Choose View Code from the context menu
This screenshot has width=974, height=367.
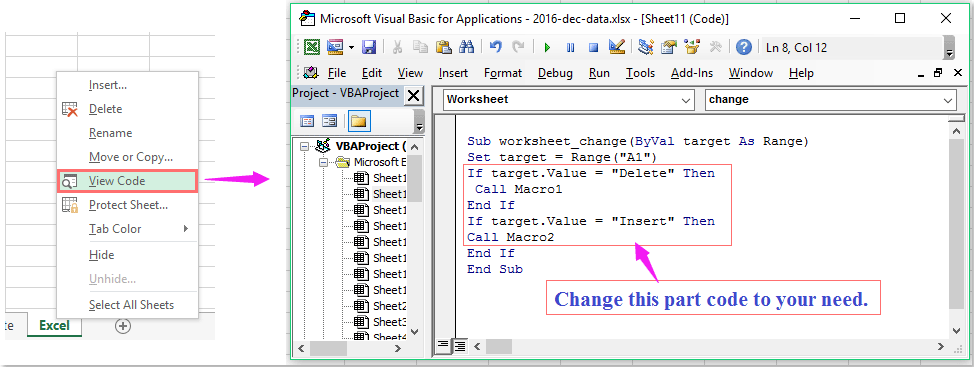pos(127,181)
